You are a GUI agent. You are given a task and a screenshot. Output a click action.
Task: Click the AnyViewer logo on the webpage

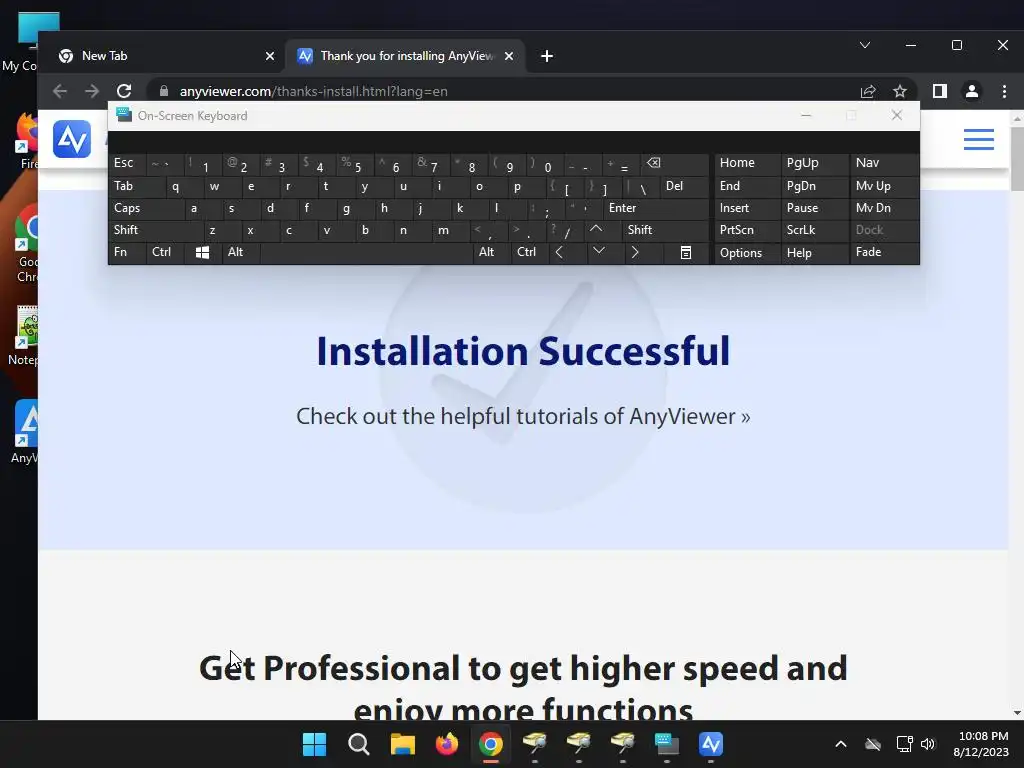72,139
